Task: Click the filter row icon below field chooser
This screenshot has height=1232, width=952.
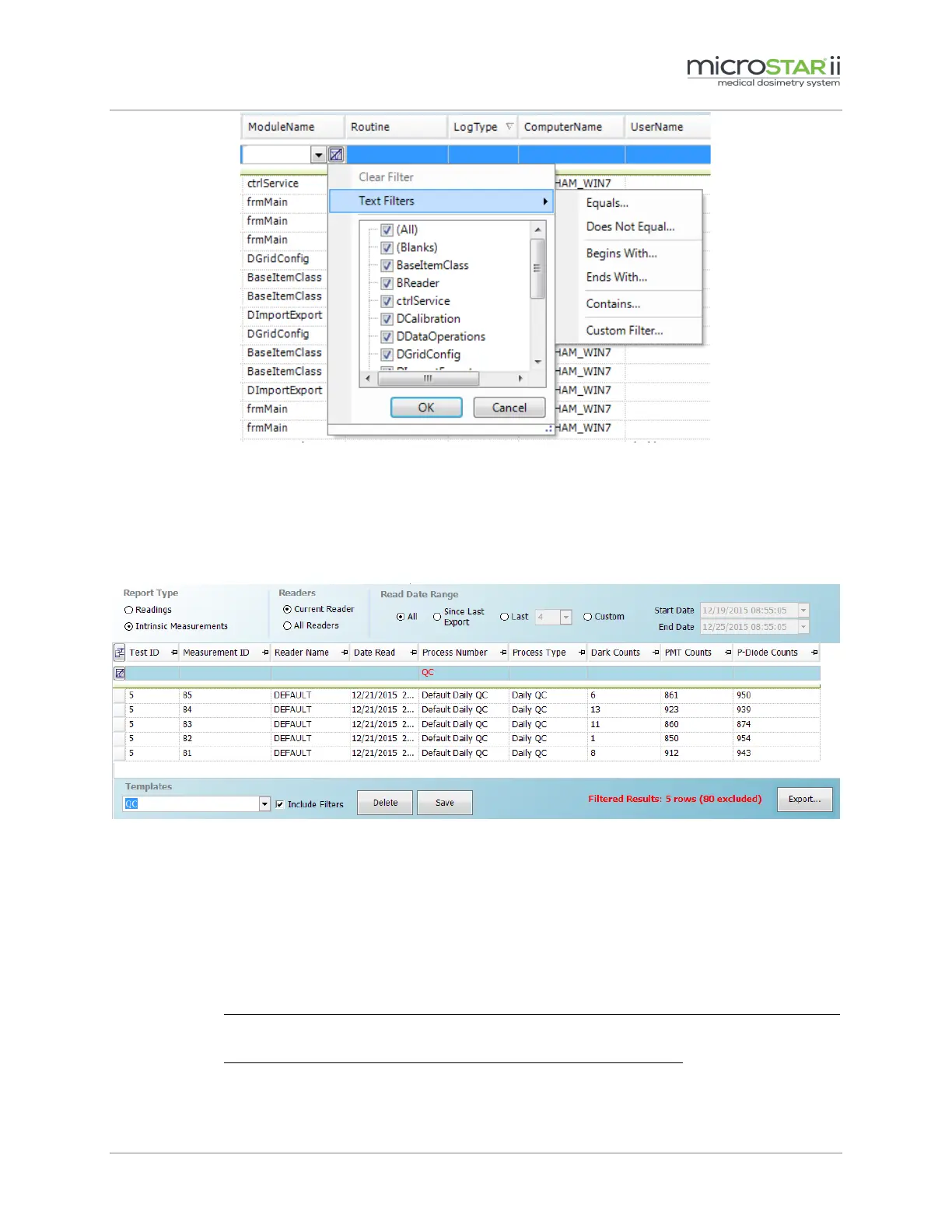Action: [x=120, y=673]
